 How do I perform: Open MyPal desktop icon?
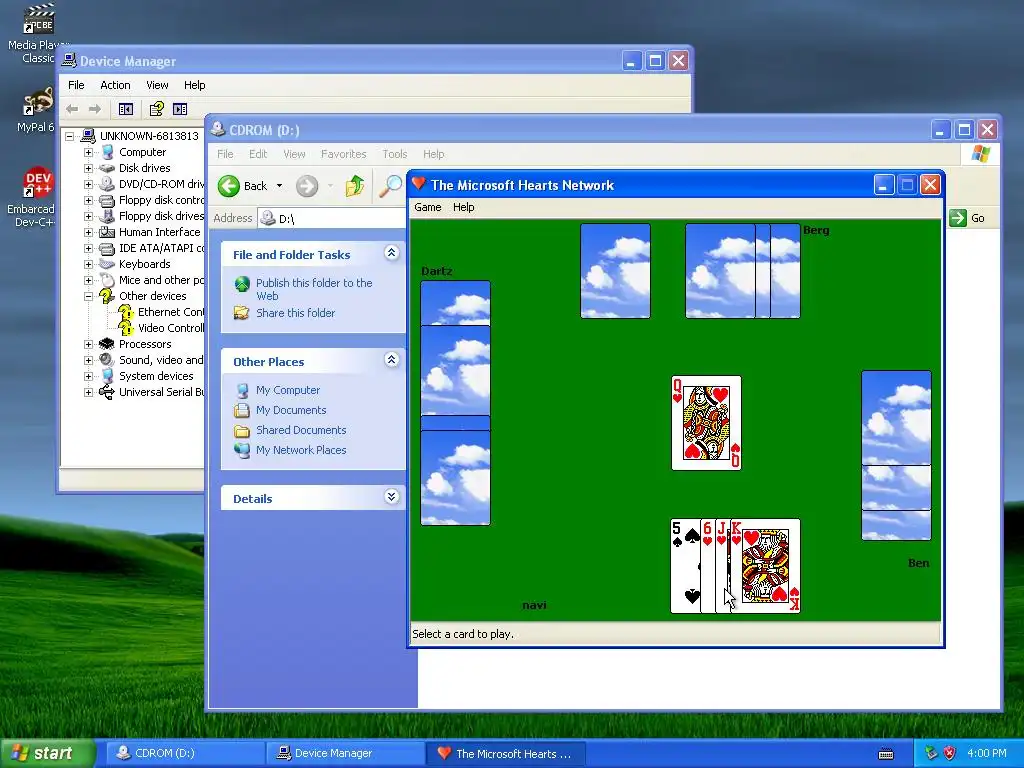[x=36, y=110]
